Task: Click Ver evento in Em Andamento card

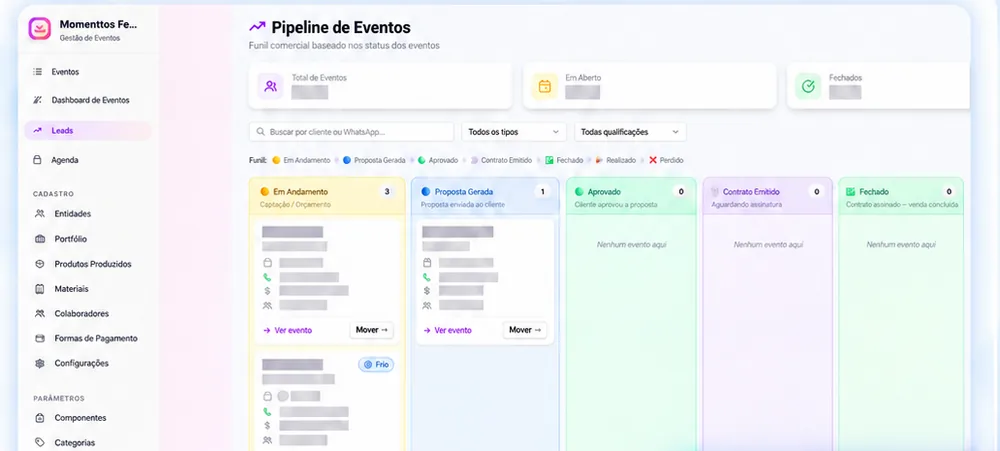Action: tap(288, 330)
